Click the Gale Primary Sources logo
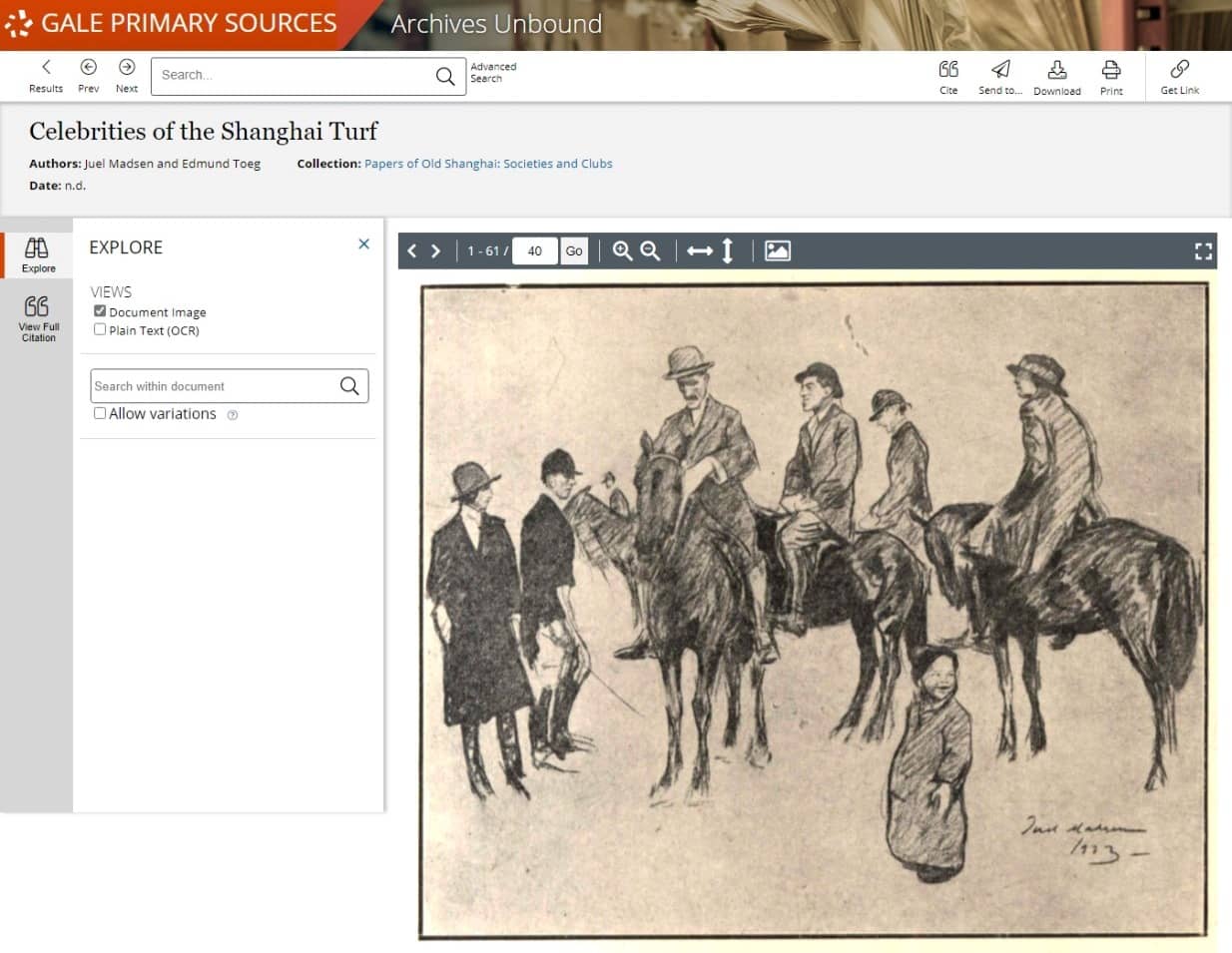 [172, 23]
